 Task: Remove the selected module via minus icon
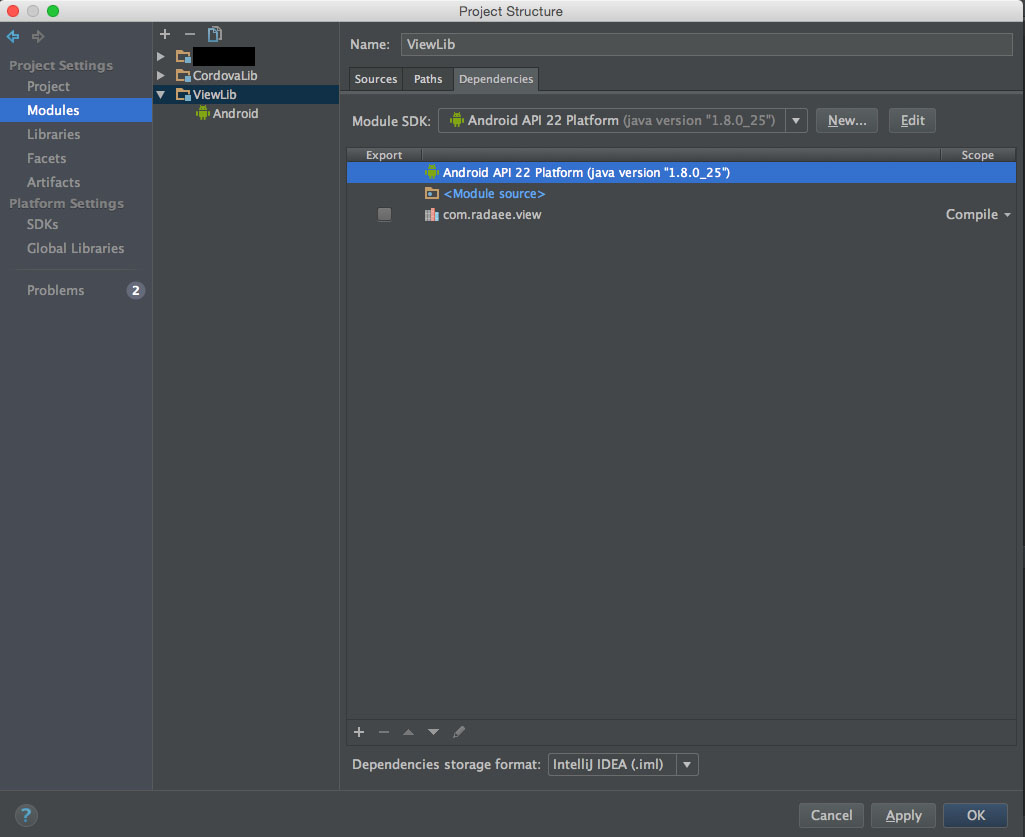[189, 34]
